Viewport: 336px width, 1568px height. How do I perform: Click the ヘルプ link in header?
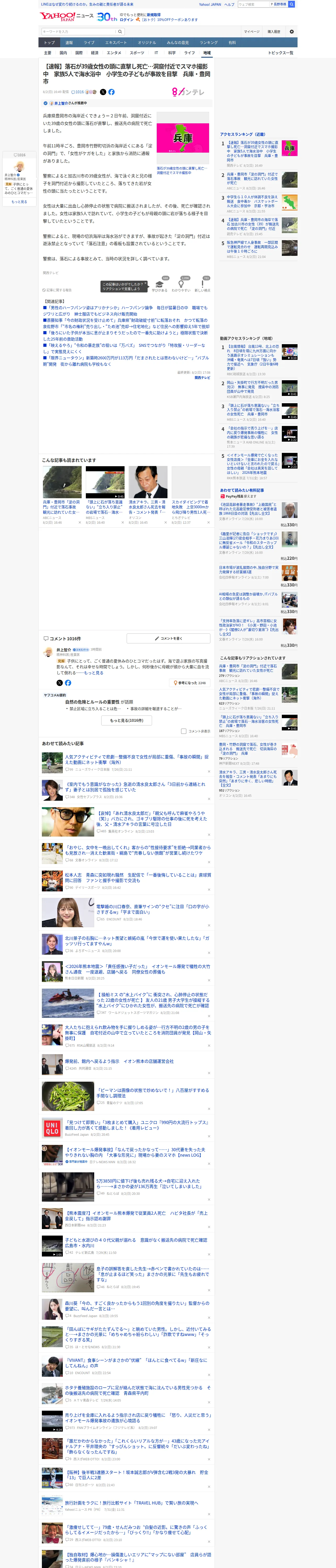click(x=229, y=4)
